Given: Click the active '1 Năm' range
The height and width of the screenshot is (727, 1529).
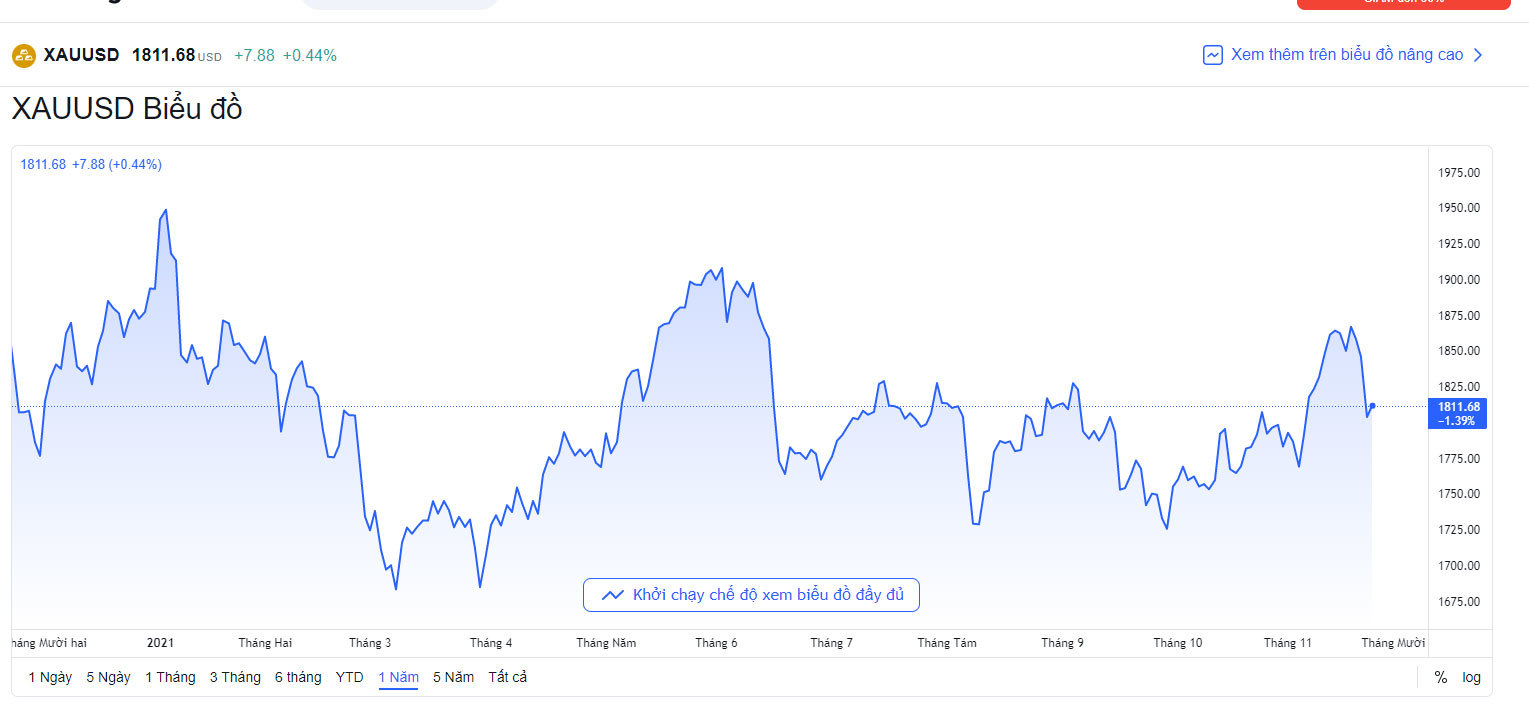Looking at the screenshot, I should pos(398,677).
